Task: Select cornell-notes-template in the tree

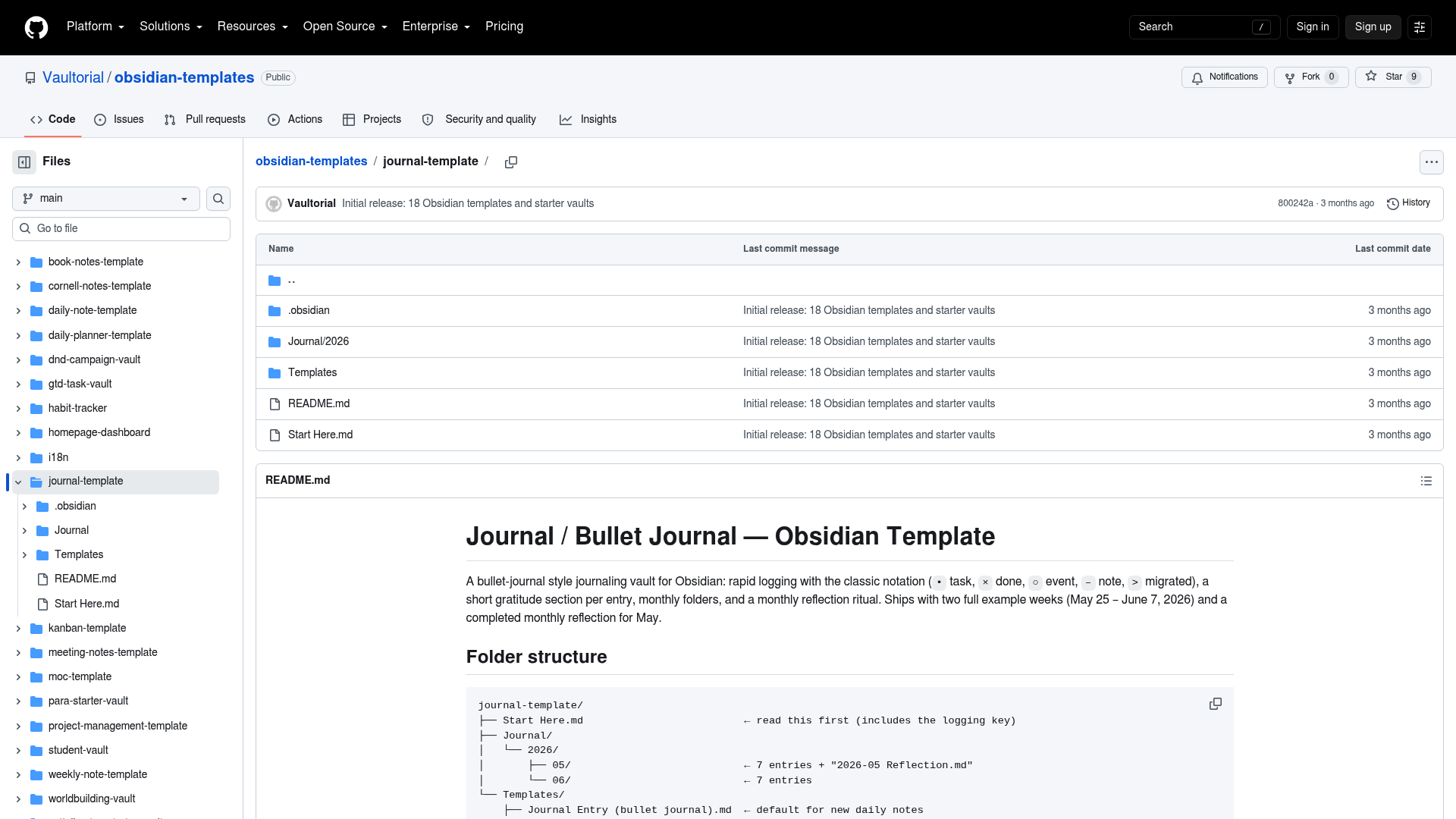Action: 99,287
